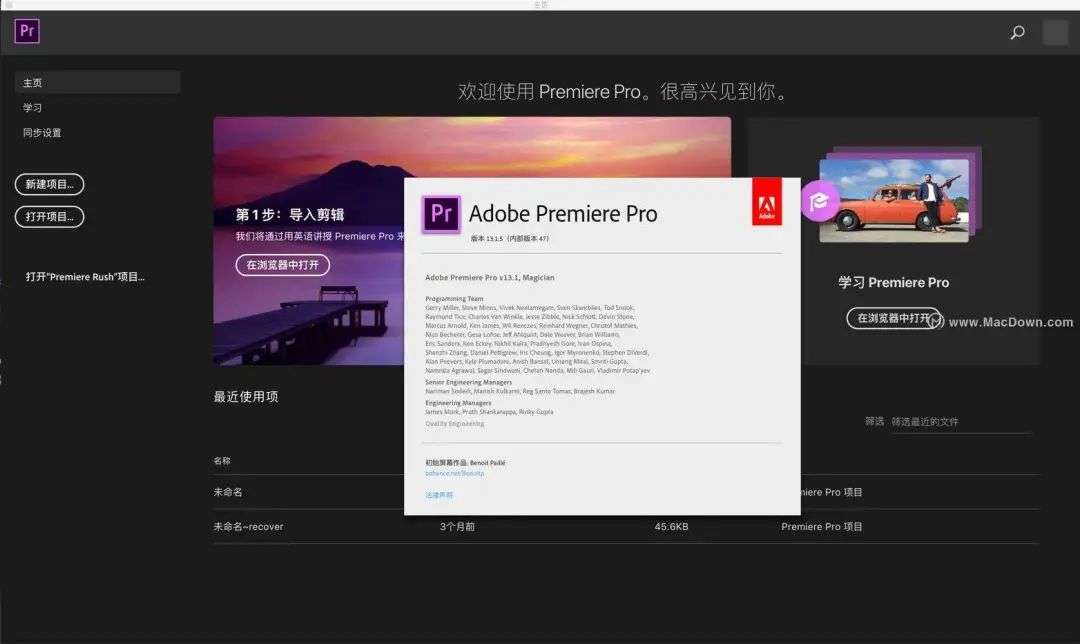1080x644 pixels.
Task: Click 在浏览器中打开 under 第1步 banner
Action: tap(282, 265)
